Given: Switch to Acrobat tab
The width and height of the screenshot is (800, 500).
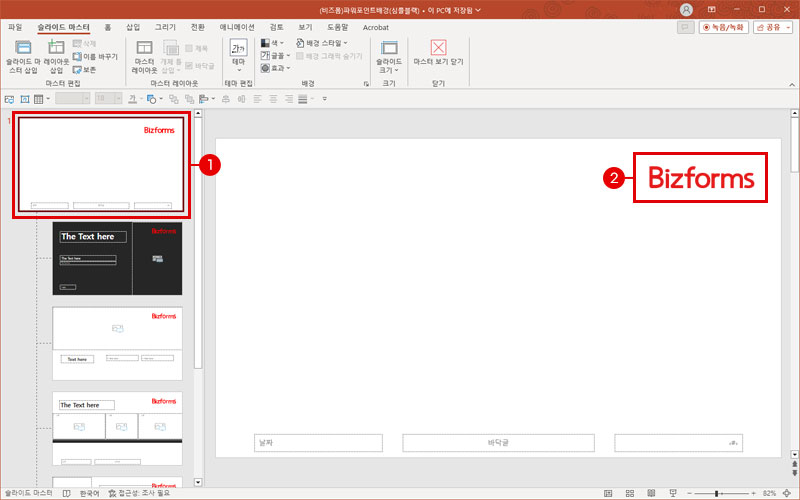Looking at the screenshot, I should [376, 28].
